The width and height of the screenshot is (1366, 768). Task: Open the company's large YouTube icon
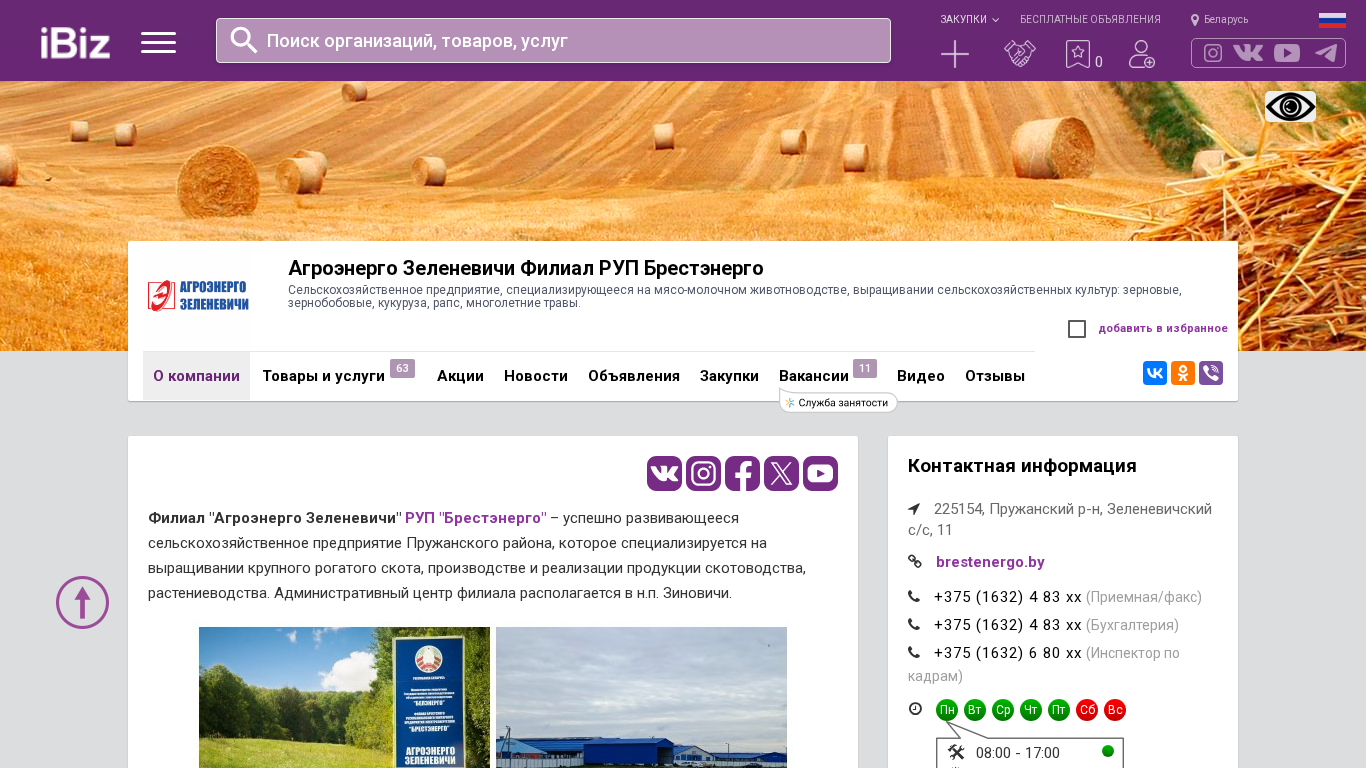(820, 473)
